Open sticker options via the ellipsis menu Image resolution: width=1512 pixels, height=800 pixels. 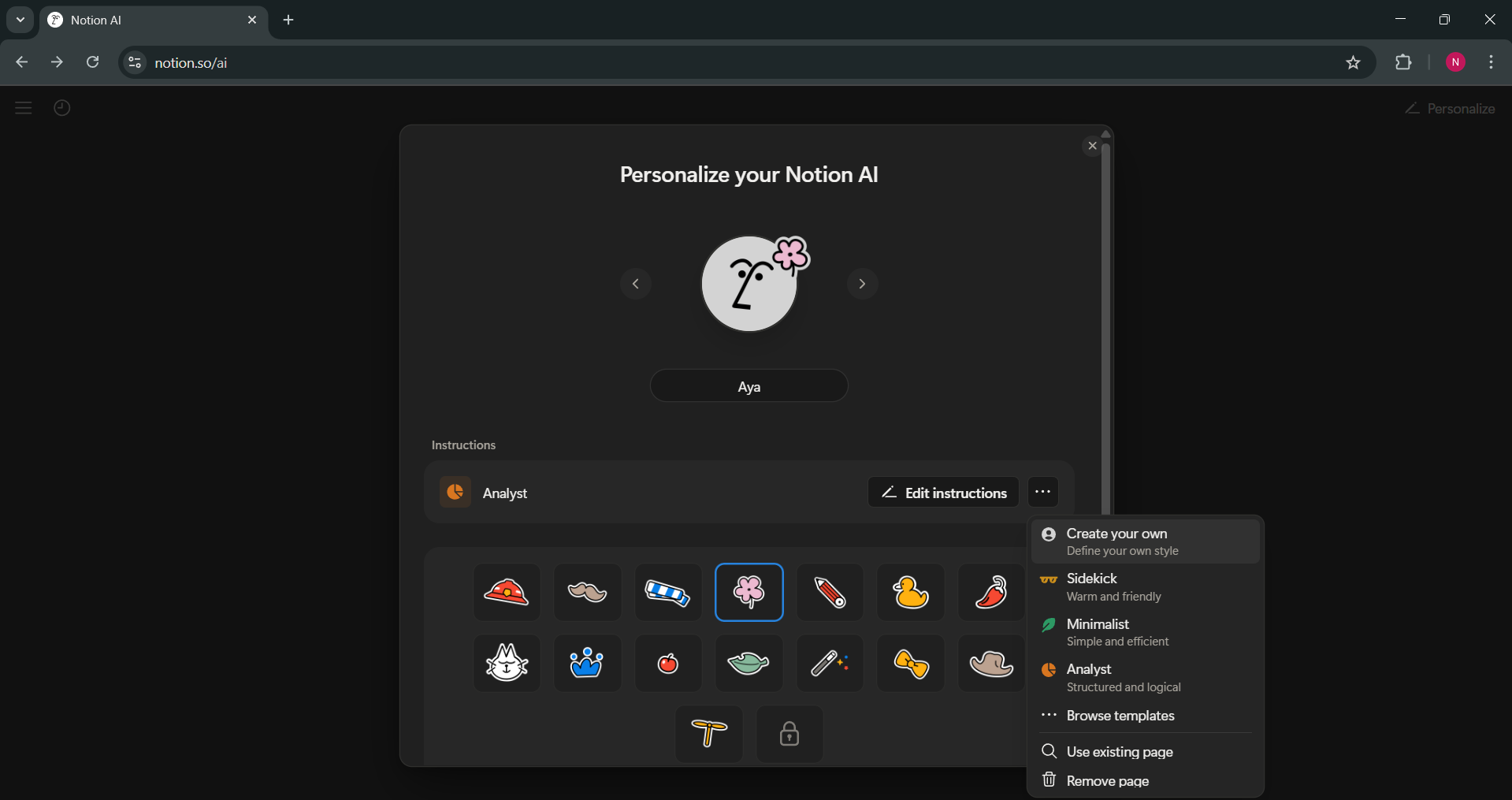[x=1043, y=492]
